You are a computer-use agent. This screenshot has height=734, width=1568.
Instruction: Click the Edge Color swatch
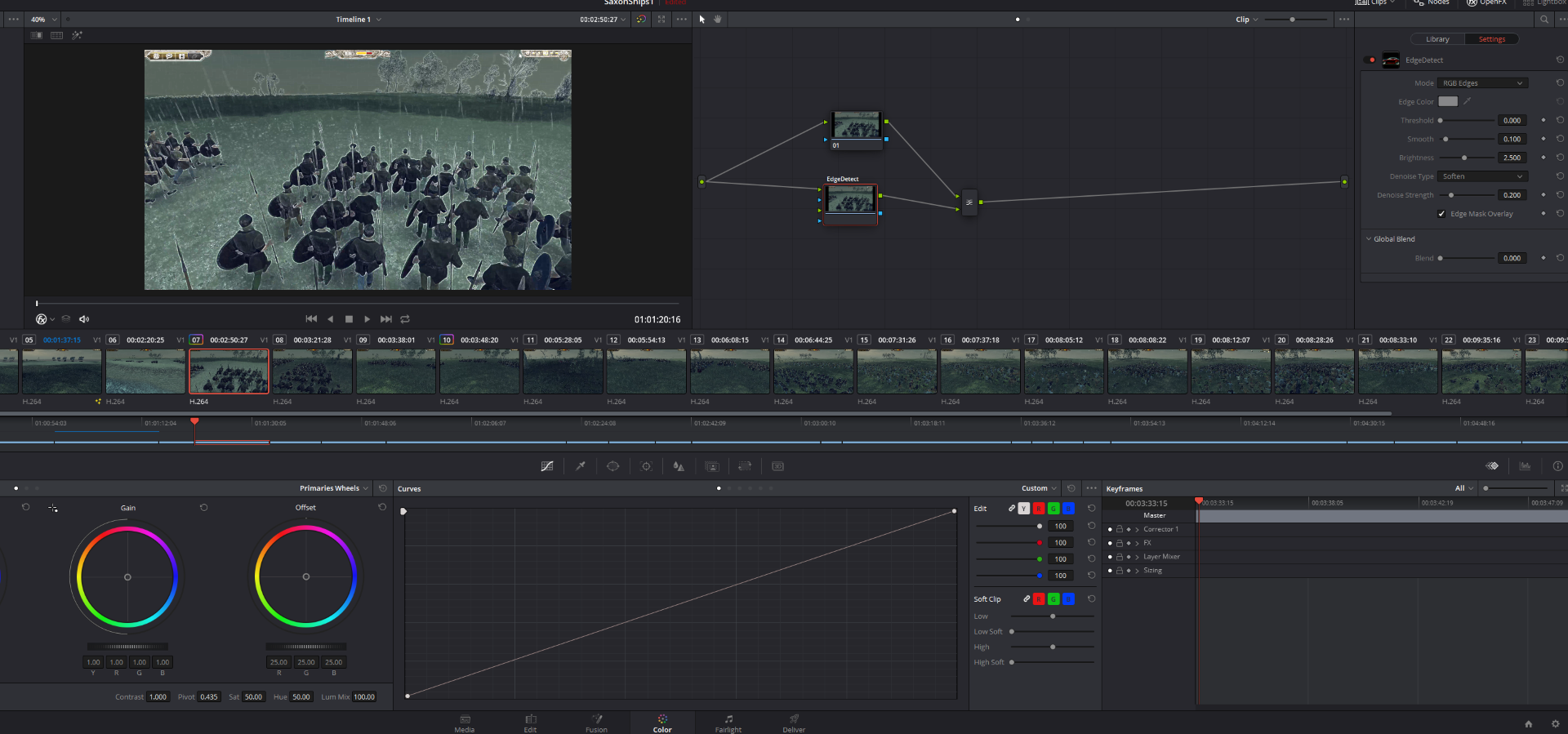click(x=1448, y=101)
